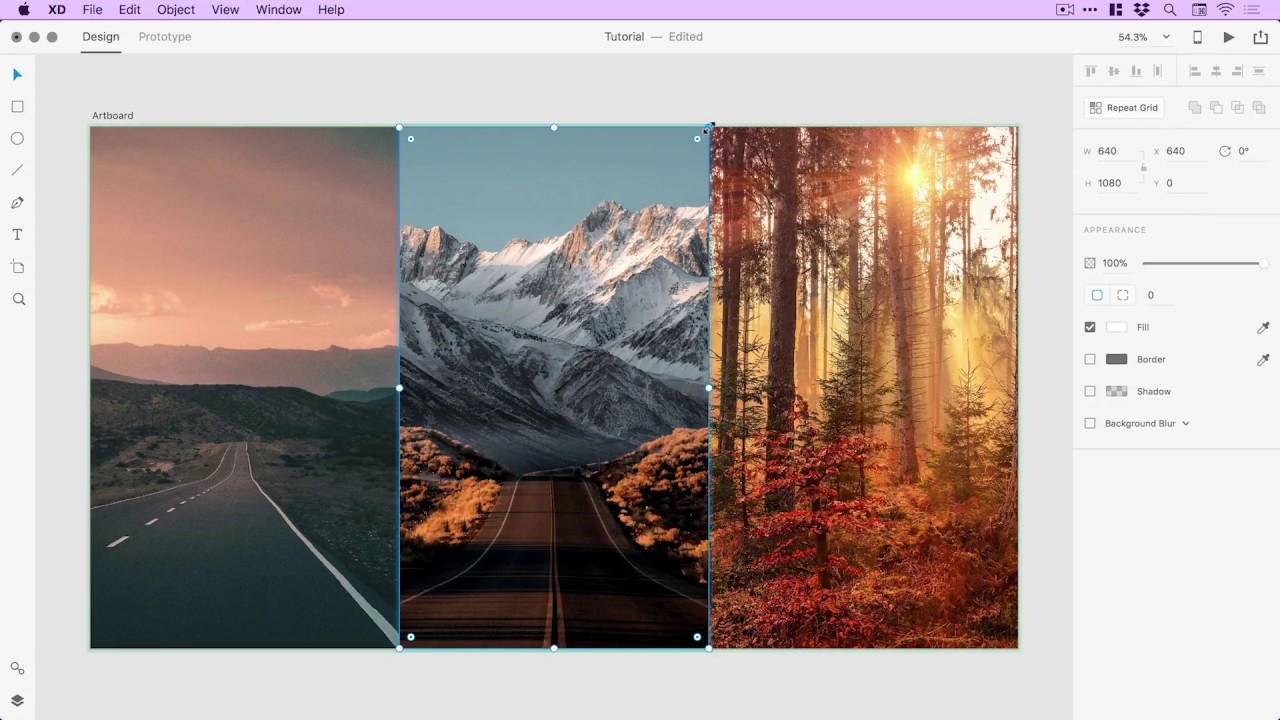Screen dimensions: 1280x720
Task: Open the Object menu
Action: (176, 10)
